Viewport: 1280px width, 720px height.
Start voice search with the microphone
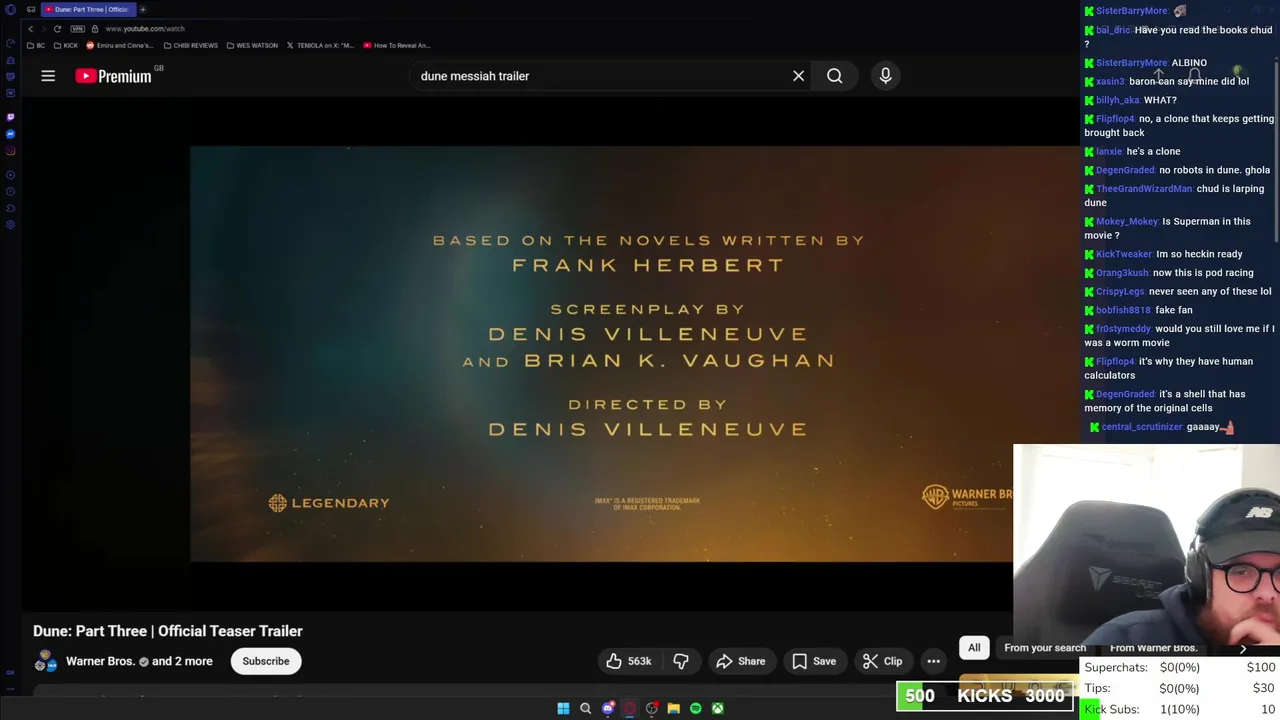point(885,76)
